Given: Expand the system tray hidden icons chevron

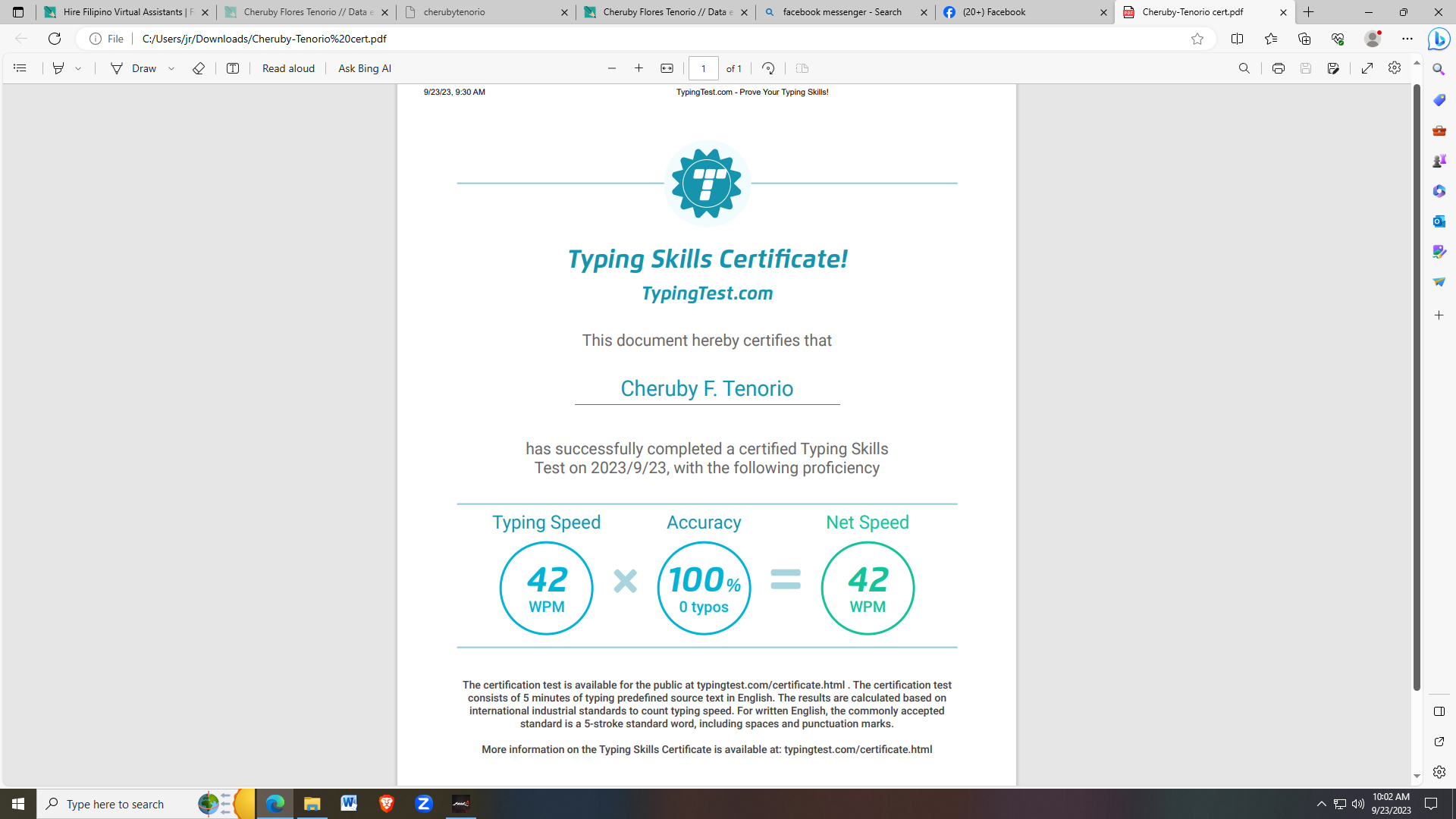Looking at the screenshot, I should (1321, 804).
